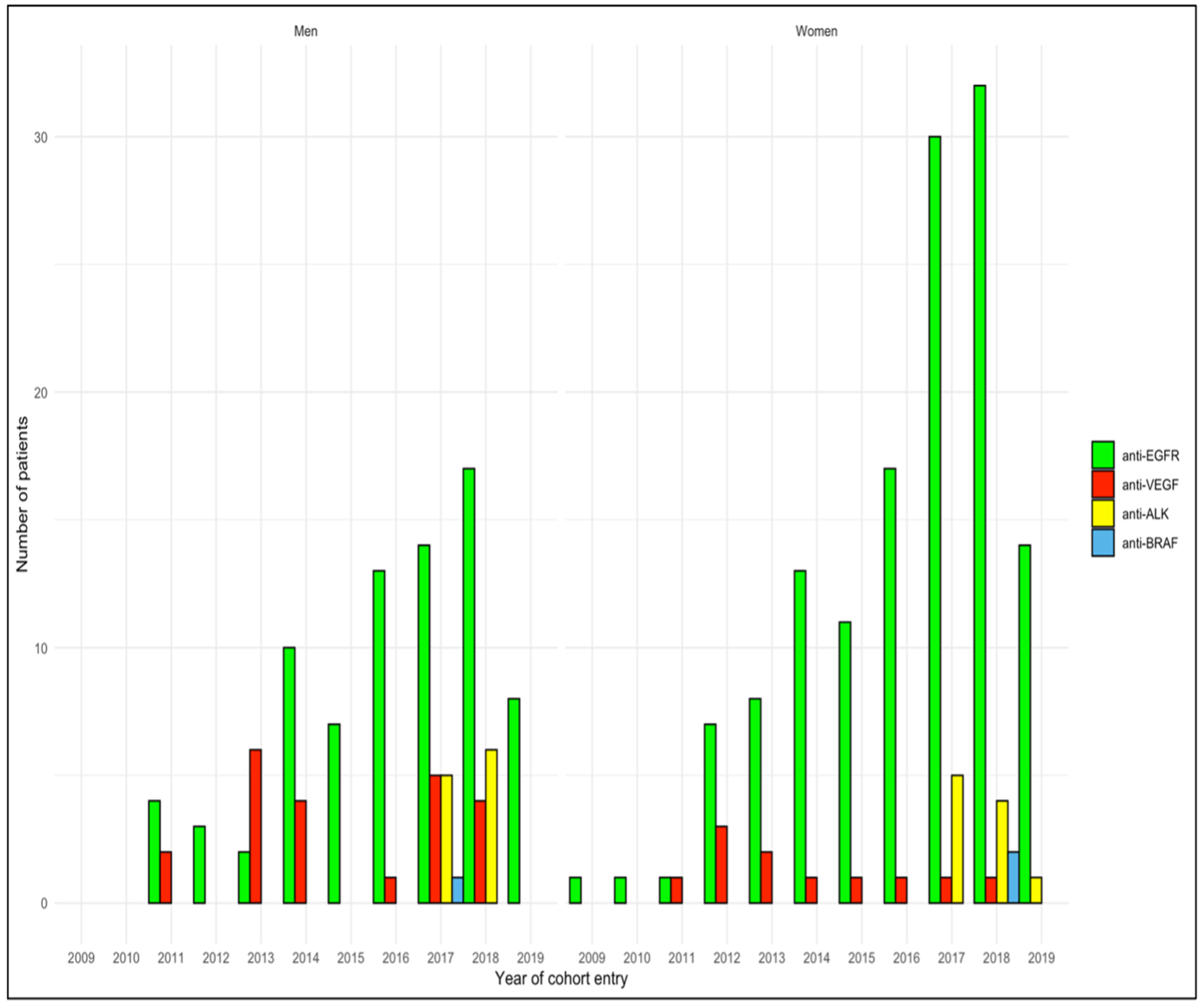Click the Women 2017 green anti-EGFR bar

click(934, 519)
